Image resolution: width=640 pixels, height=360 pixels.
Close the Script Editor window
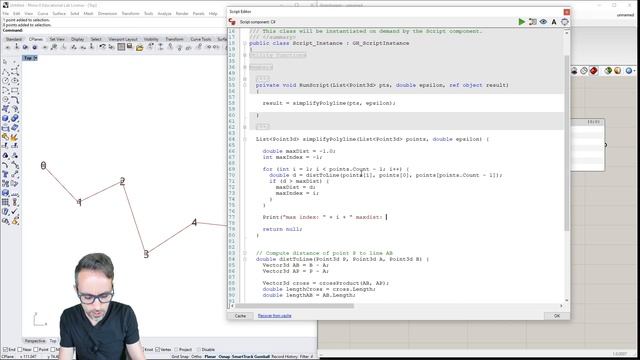tap(567, 12)
